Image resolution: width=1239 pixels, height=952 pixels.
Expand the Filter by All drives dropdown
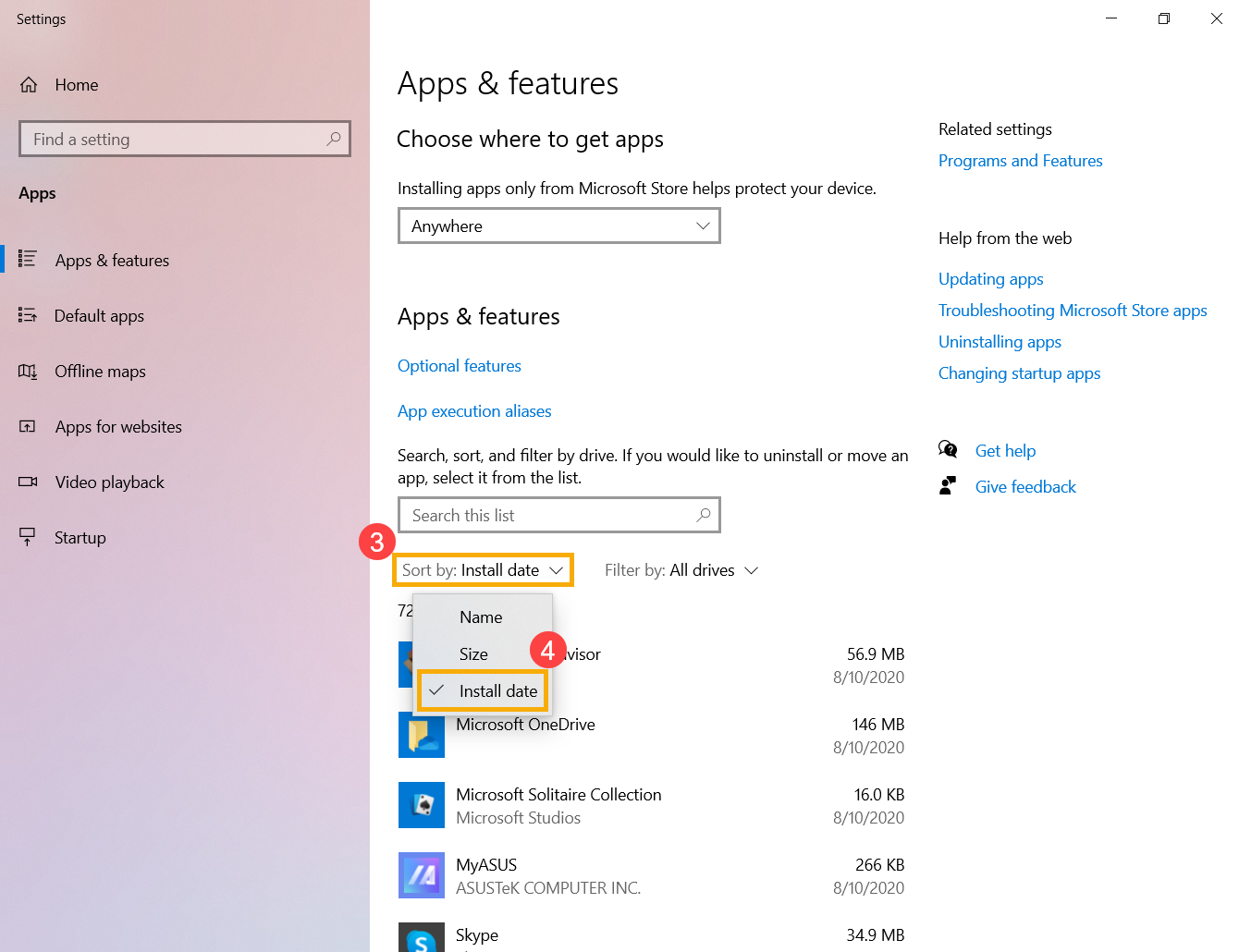[x=681, y=569]
